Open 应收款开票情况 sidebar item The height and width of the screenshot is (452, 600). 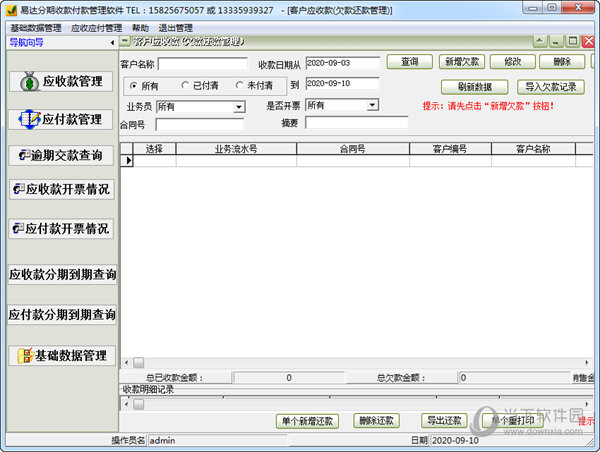pyautogui.click(x=62, y=189)
